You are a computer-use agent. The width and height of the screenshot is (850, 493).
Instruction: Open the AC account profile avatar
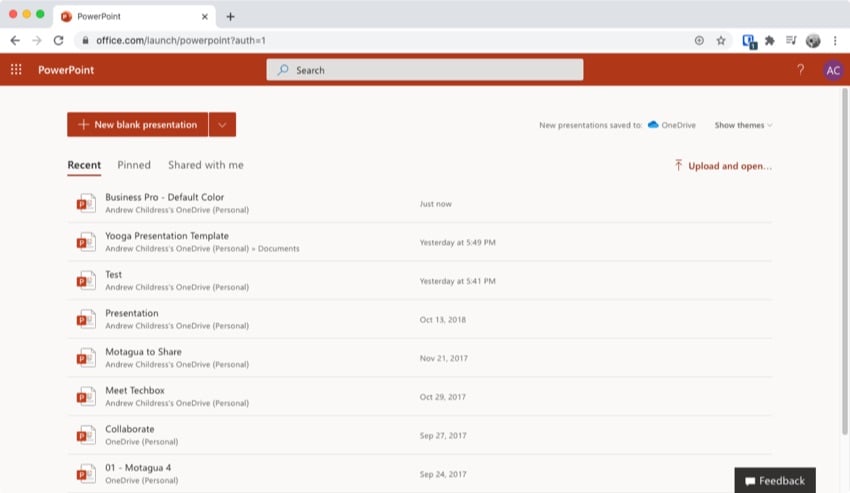[832, 70]
